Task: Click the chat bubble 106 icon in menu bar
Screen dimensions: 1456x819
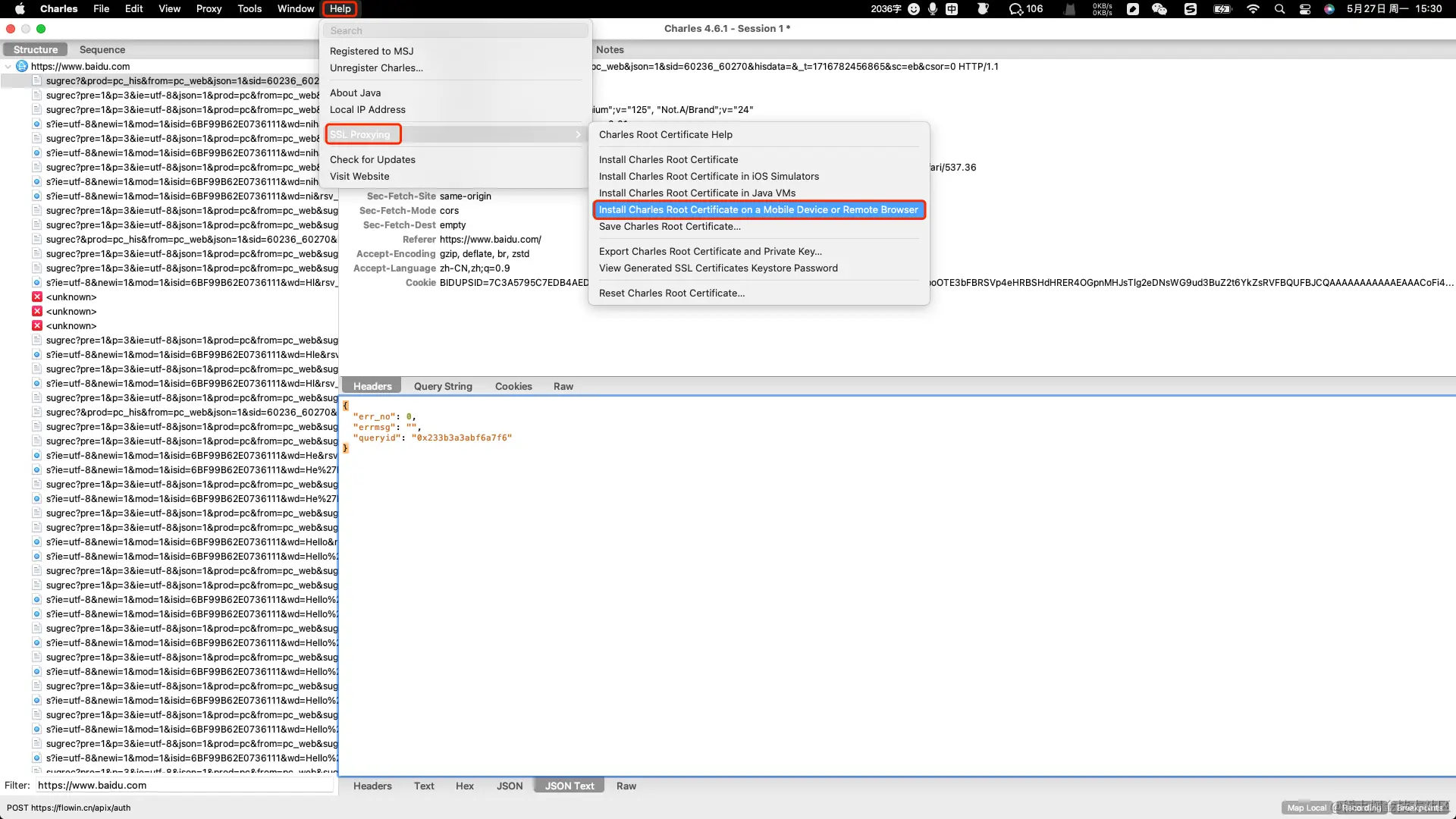Action: point(1026,9)
